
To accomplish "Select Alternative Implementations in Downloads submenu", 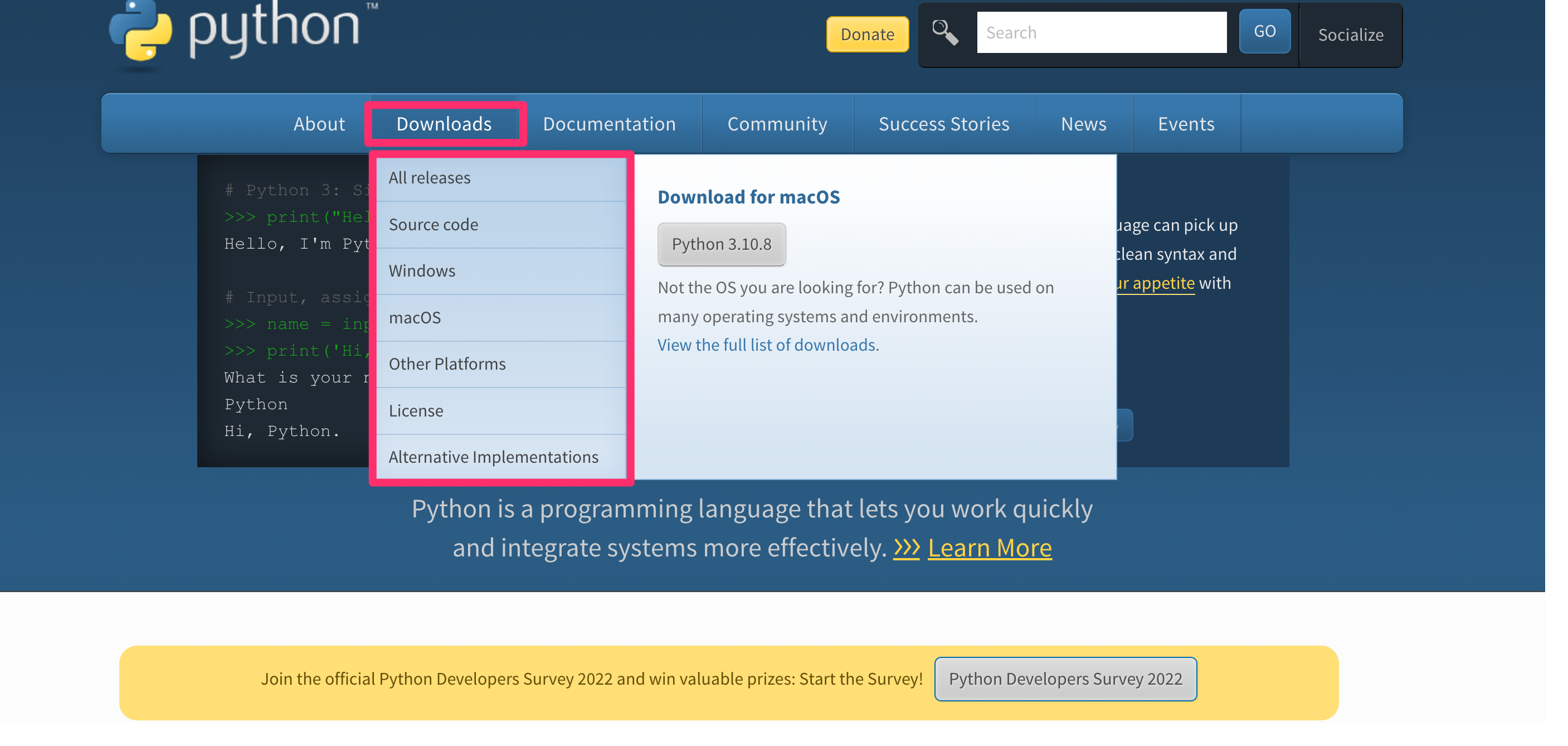I will click(x=501, y=457).
